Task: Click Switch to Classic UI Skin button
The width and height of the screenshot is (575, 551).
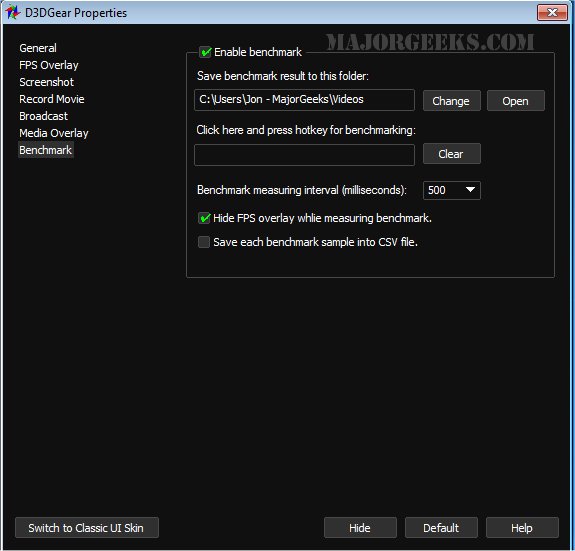Action: click(x=87, y=528)
